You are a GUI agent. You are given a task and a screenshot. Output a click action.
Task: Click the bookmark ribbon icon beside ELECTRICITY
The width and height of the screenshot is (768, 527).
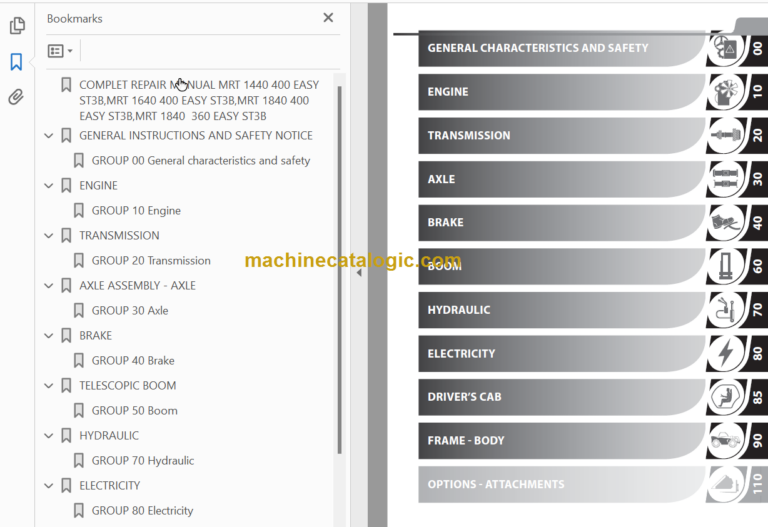[x=66, y=485]
